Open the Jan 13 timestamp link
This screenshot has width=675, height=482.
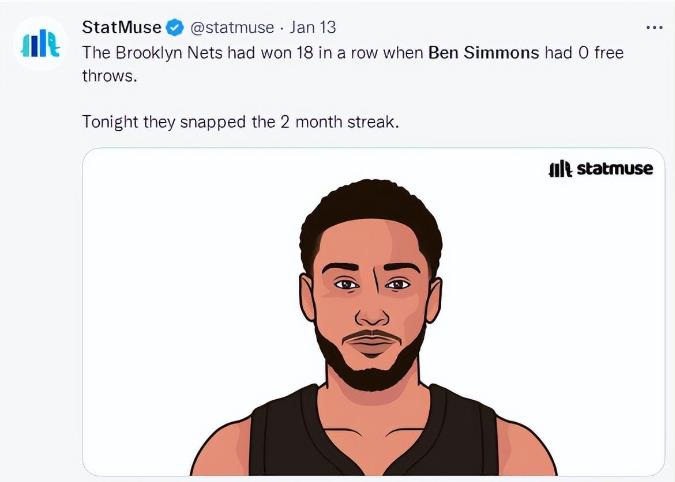coord(311,28)
